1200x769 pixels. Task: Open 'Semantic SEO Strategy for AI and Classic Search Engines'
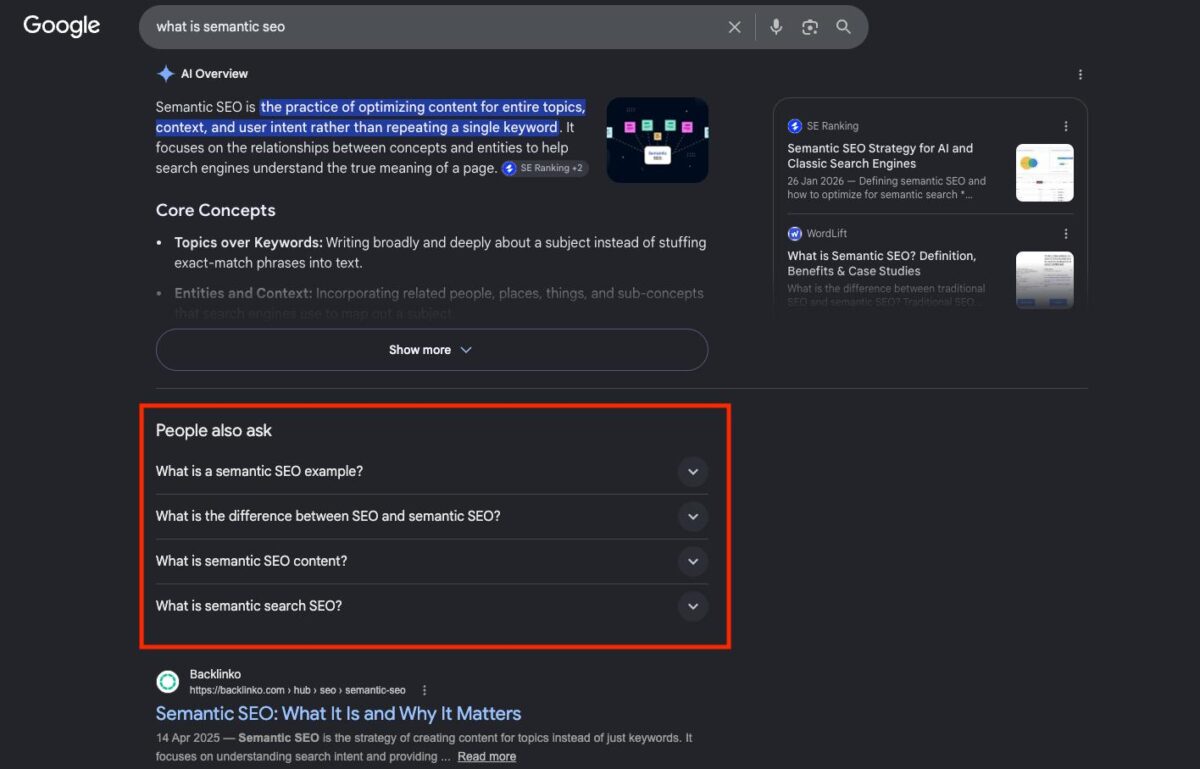coord(880,156)
